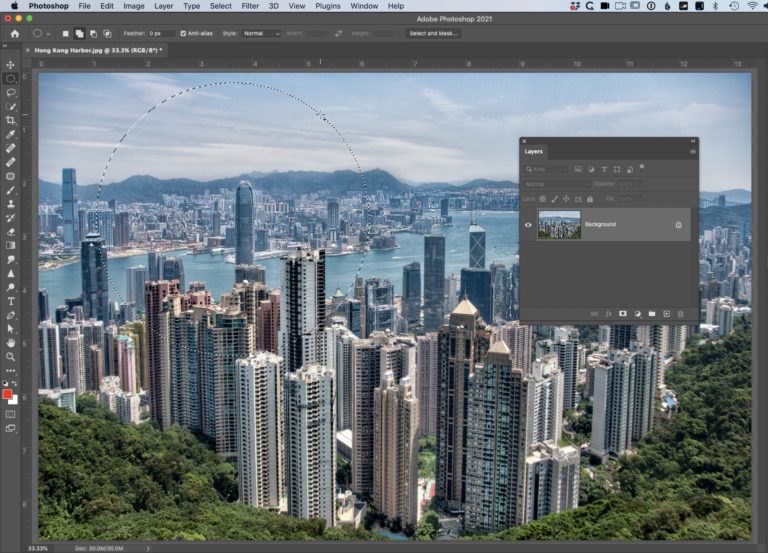The width and height of the screenshot is (768, 553).
Task: Select the Eyedropper tool
Action: click(x=10, y=134)
